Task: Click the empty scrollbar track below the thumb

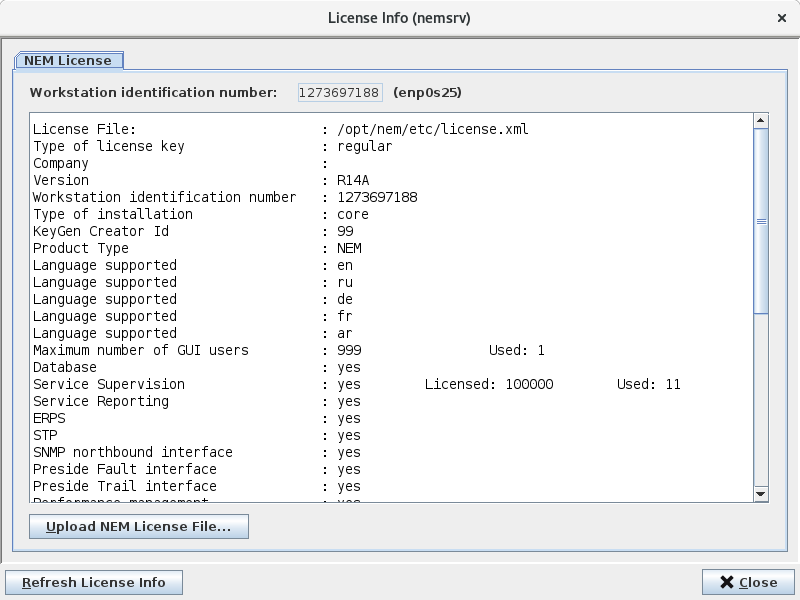Action: pos(760,400)
